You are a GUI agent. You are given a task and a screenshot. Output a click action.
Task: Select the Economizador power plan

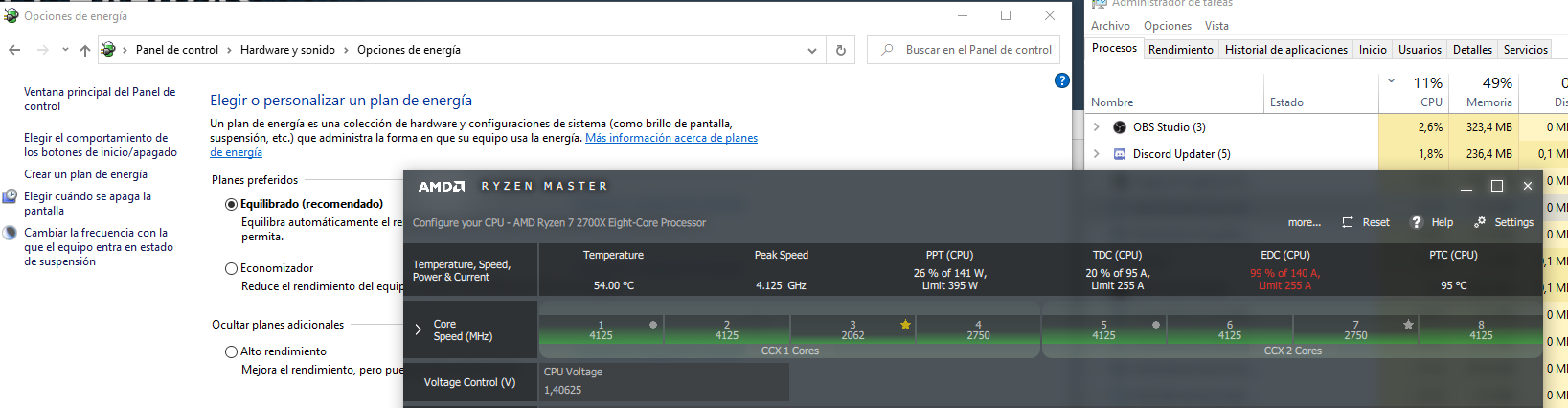231,268
